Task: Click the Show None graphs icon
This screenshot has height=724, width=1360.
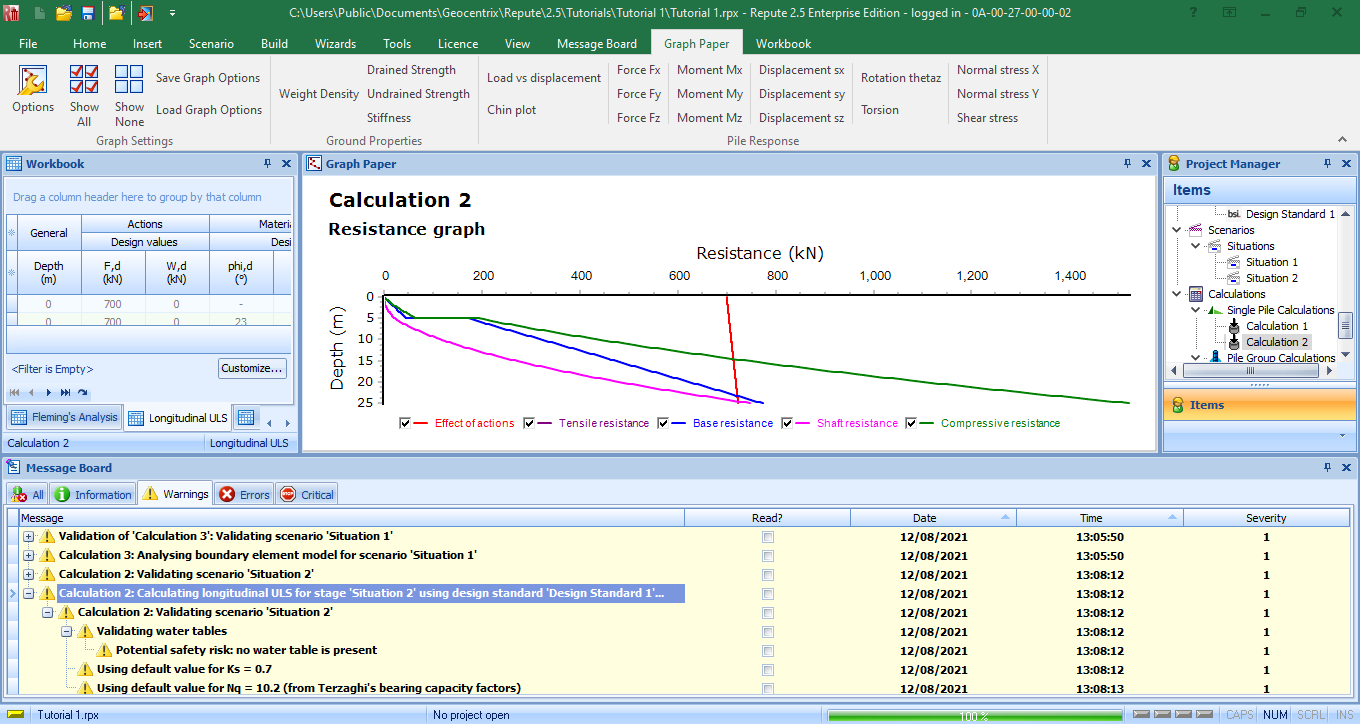Action: click(129, 81)
